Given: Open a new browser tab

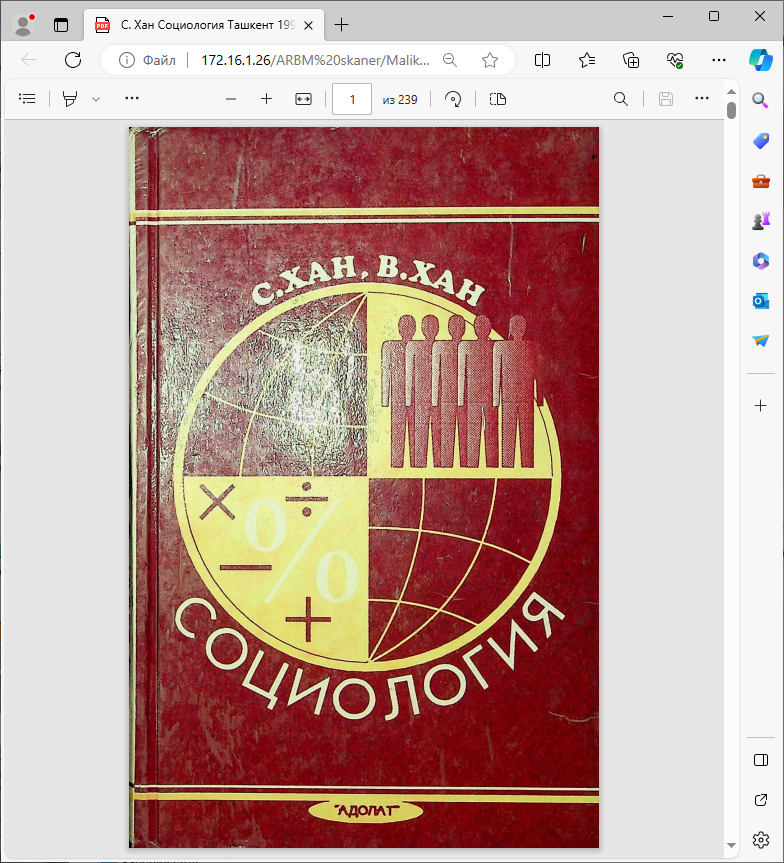Looking at the screenshot, I should click(341, 25).
